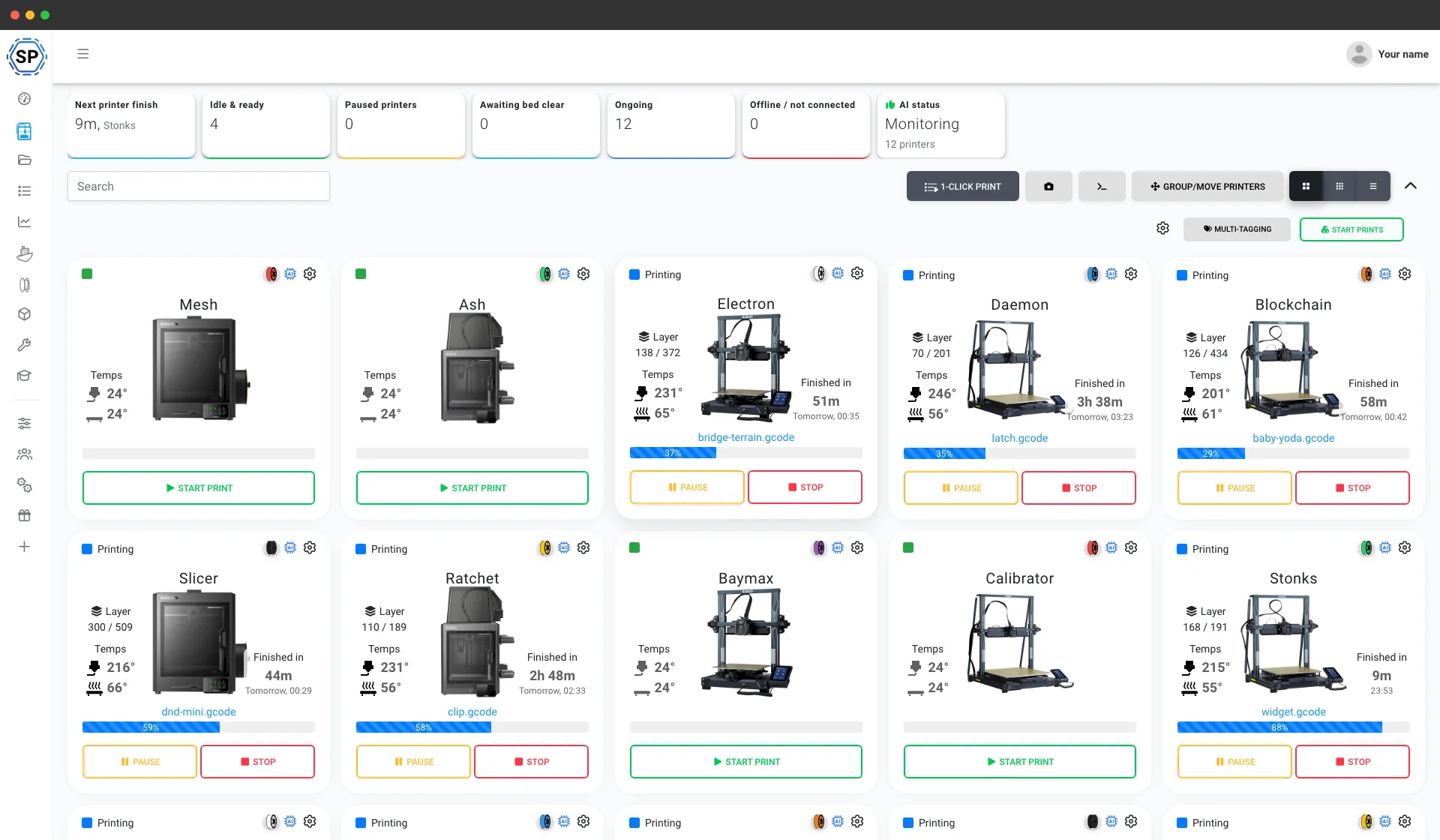Open the gear settings next to Multi-tagging

click(x=1162, y=228)
